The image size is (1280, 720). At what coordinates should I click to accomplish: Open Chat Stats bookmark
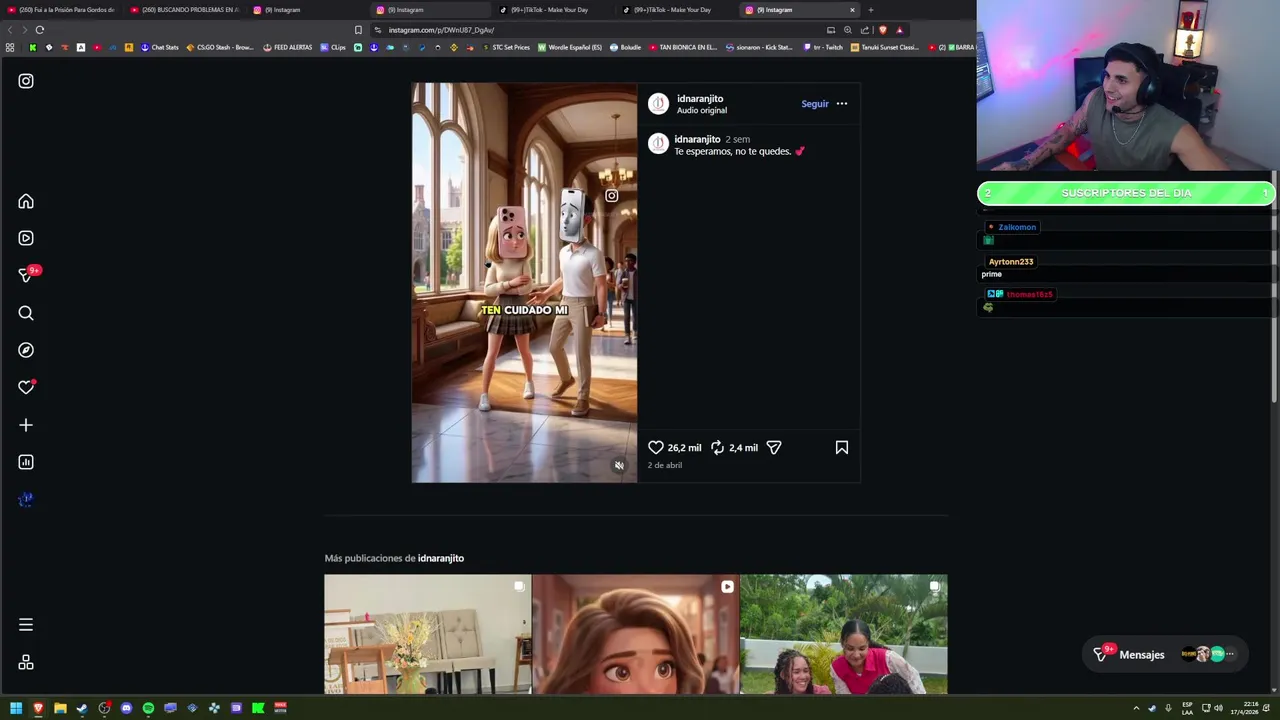coord(160,47)
